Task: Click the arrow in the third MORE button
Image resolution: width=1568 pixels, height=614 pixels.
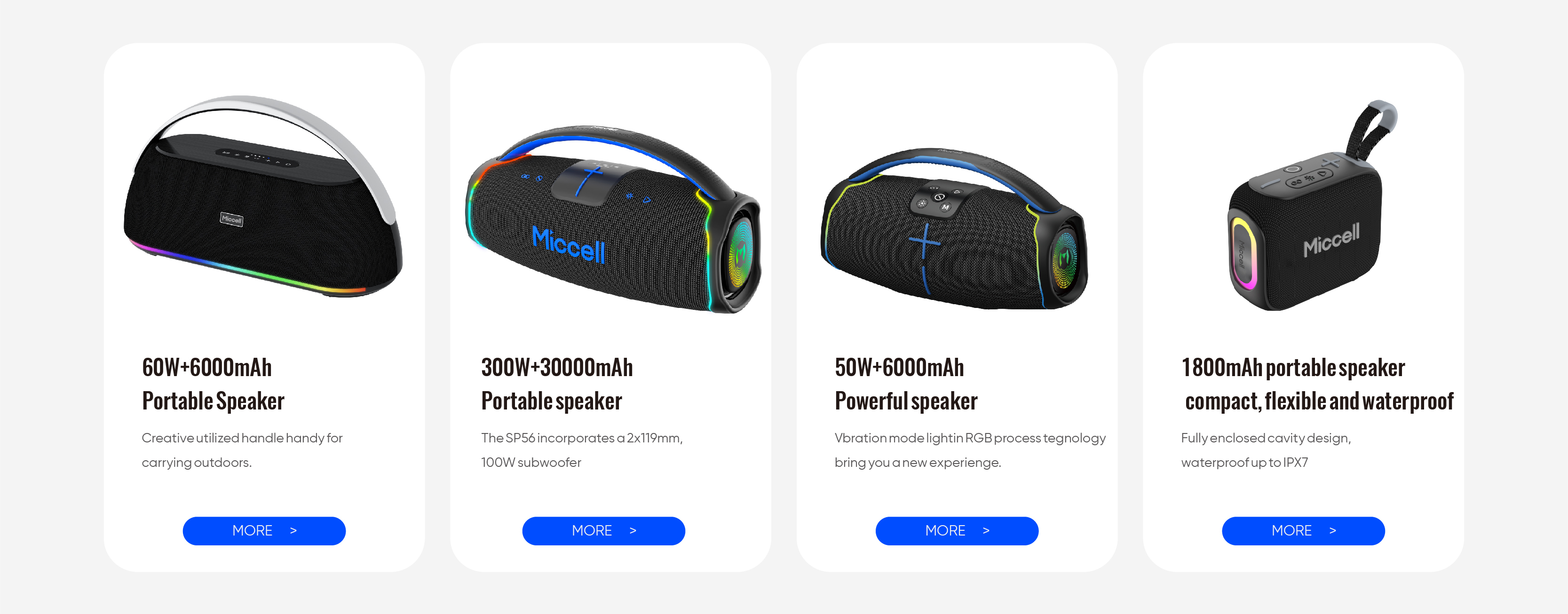Action: 986,531
